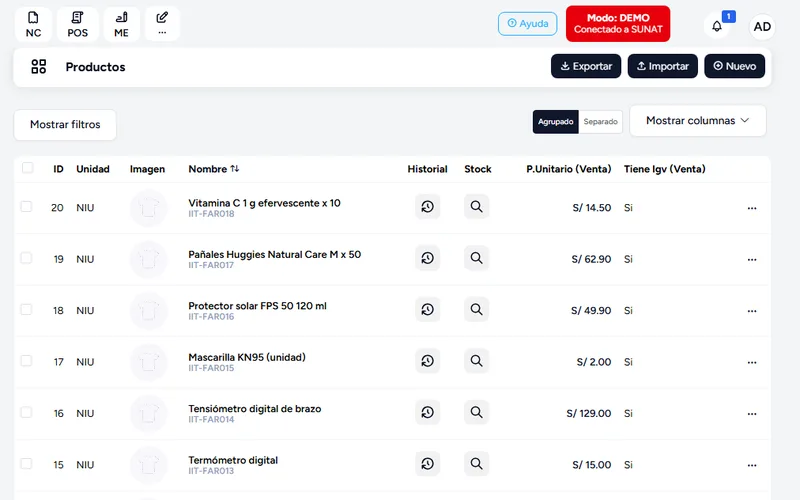Check the Protector solar FPS 50 row
The image size is (800, 500).
(26, 310)
